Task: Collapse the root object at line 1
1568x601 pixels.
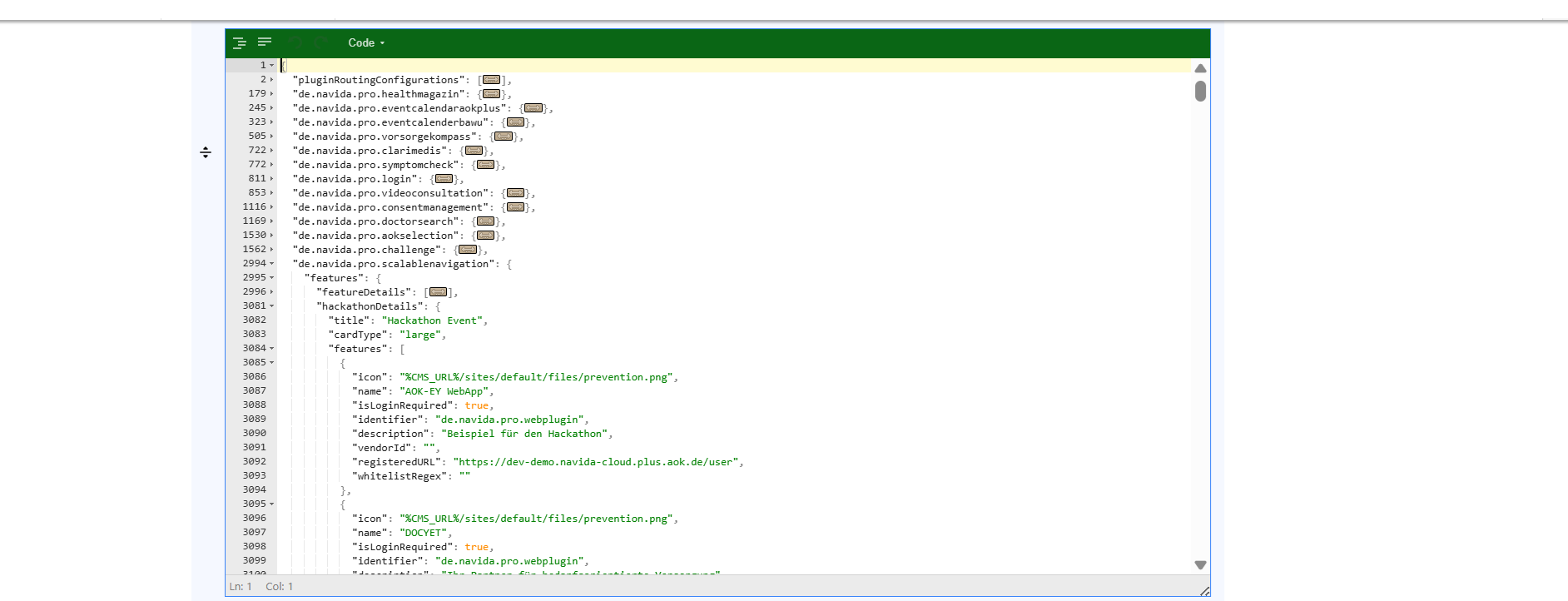Action: pos(271,65)
